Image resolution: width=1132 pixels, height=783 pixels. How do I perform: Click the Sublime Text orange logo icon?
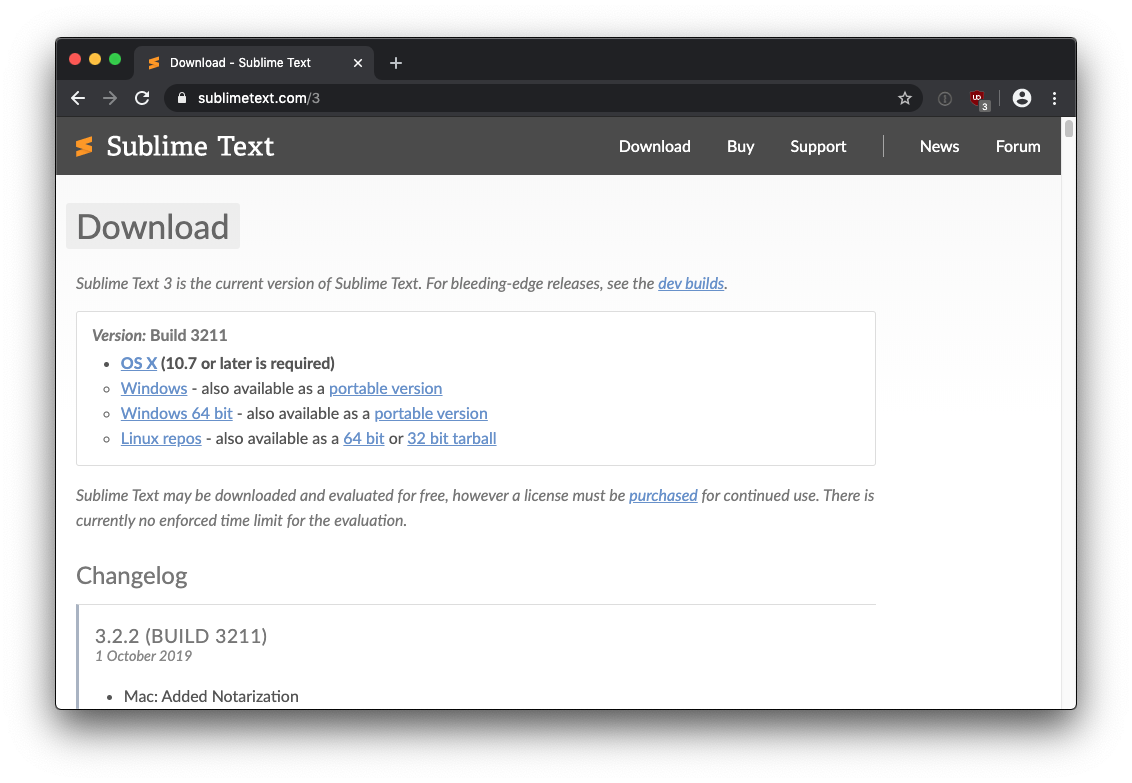pyautogui.click(x=84, y=146)
